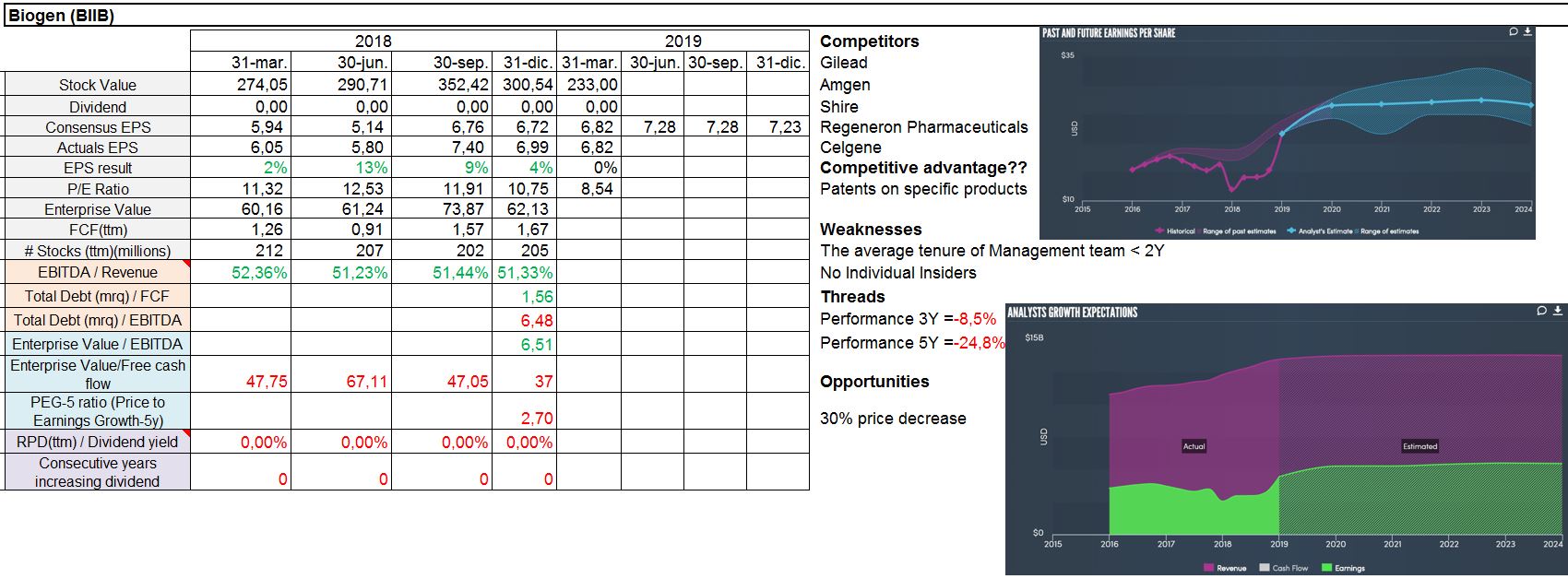Screen dimensions: 1568x579
Task: Download the Past and Future Earnings chart
Action: pos(1527,32)
